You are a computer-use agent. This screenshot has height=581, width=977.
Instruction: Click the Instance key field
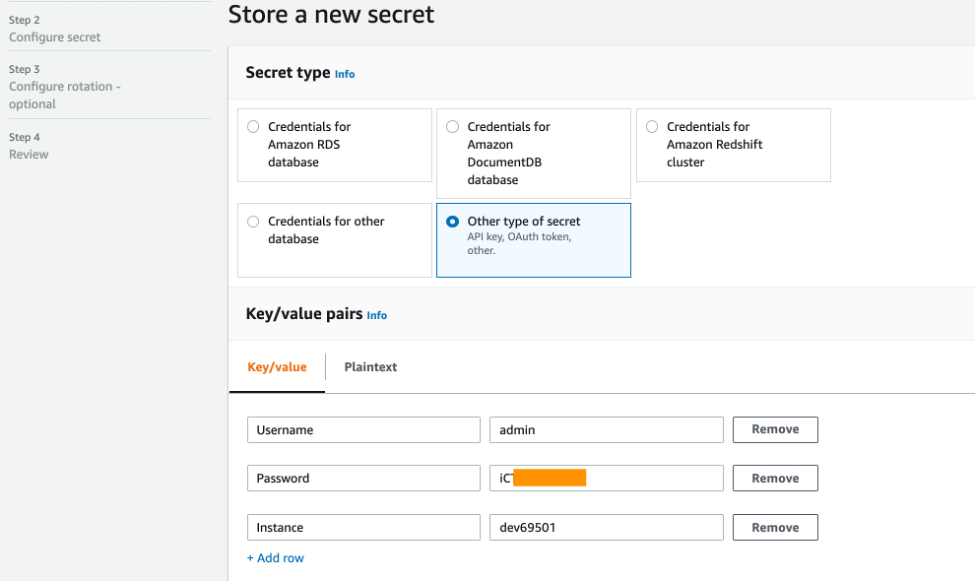click(363, 527)
